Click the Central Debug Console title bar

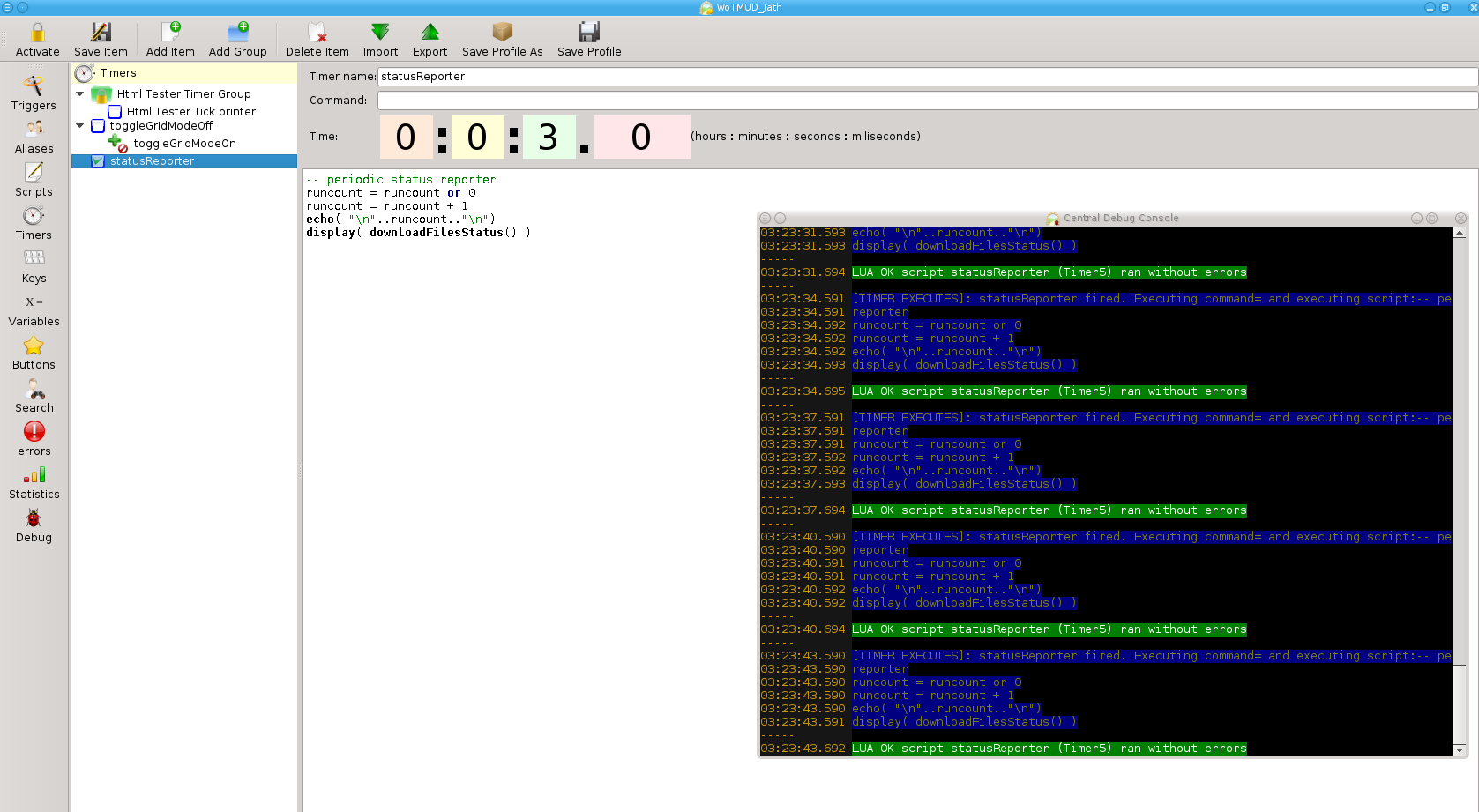(1113, 218)
